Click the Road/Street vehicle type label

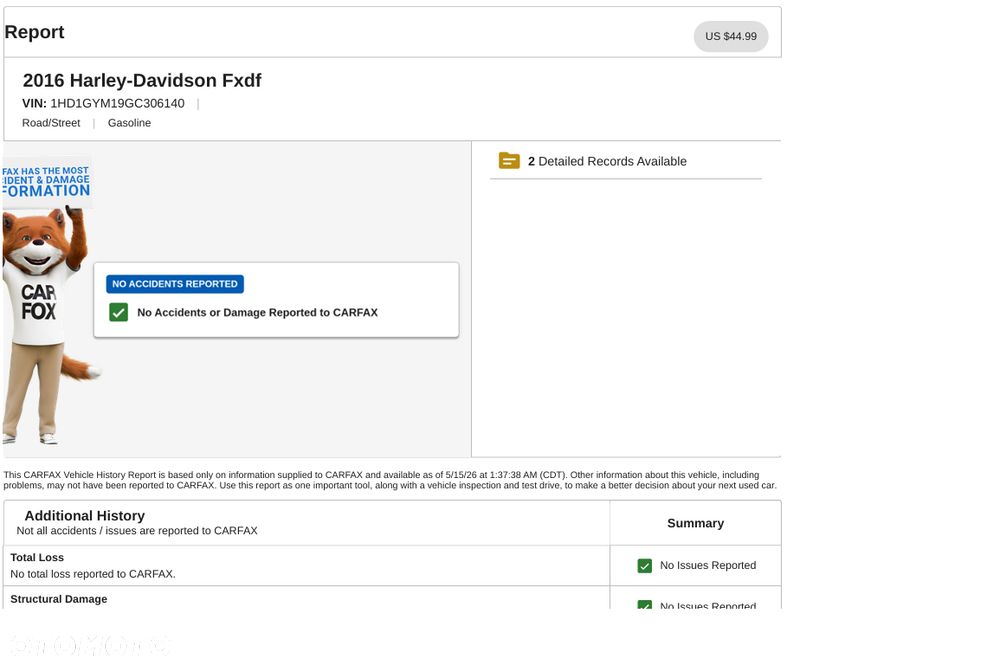[51, 123]
